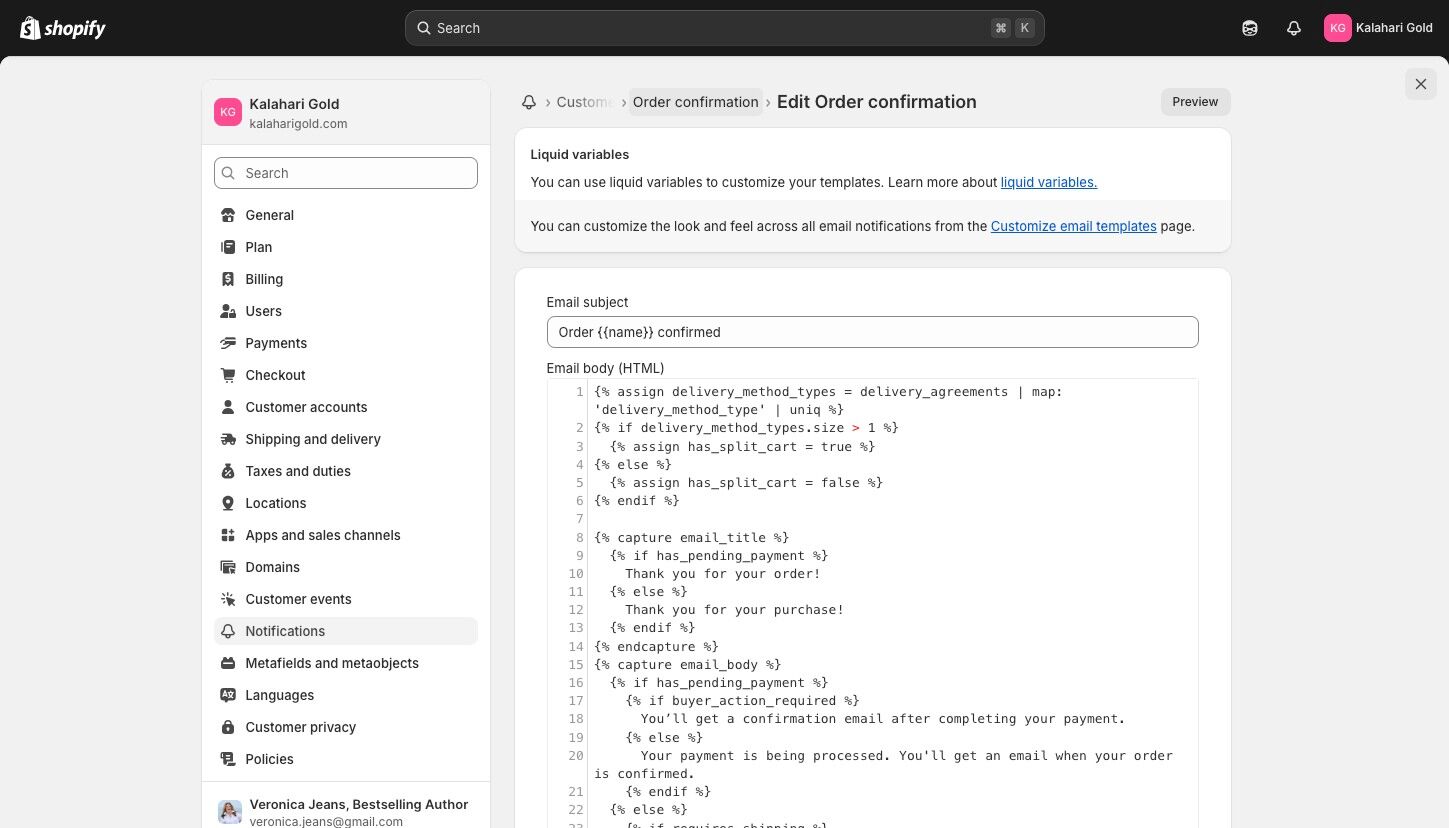1449x828 pixels.
Task: Open the Customize email templates link
Action: point(1073,226)
